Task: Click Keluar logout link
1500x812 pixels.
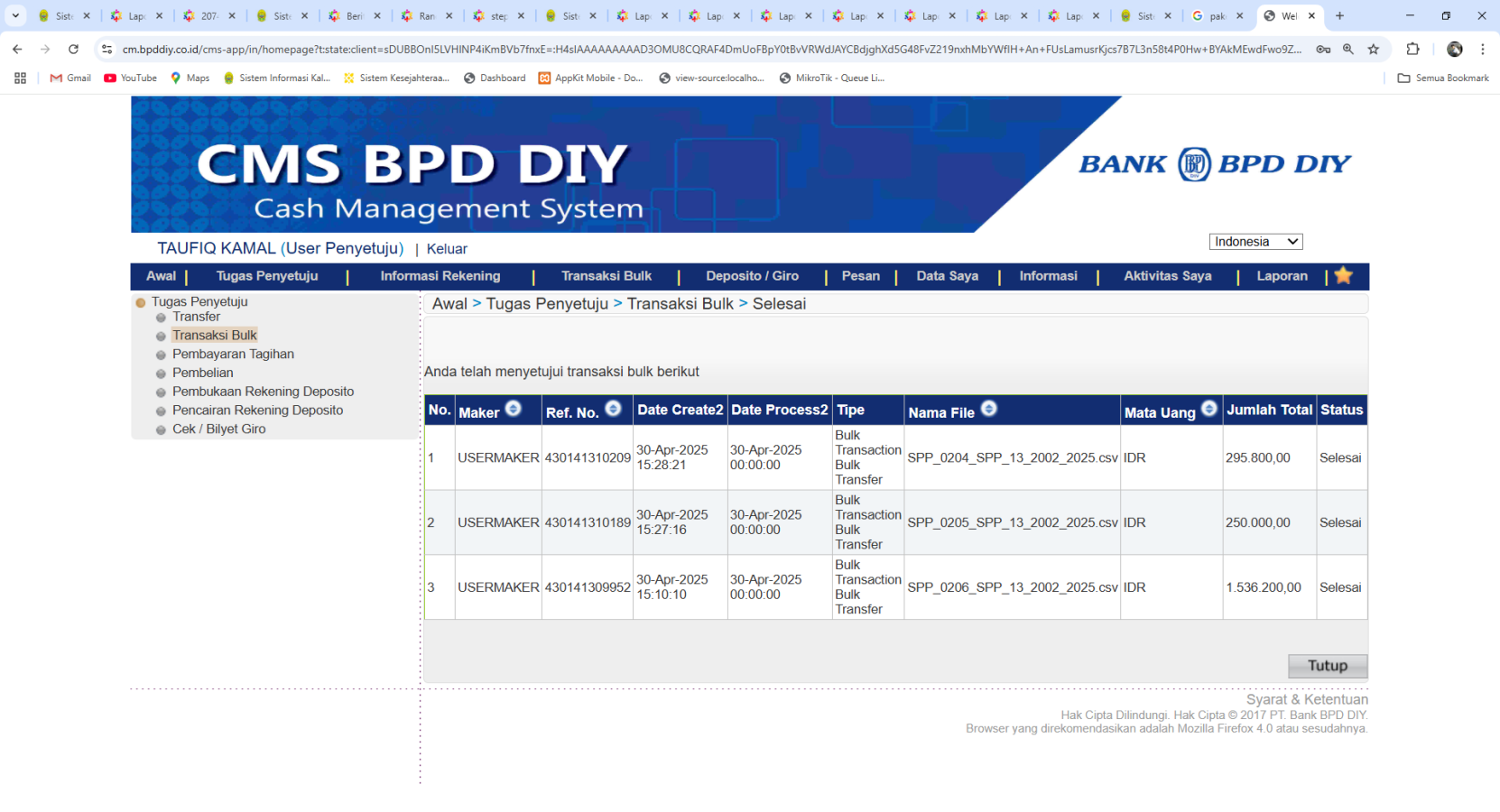Action: coord(447,249)
